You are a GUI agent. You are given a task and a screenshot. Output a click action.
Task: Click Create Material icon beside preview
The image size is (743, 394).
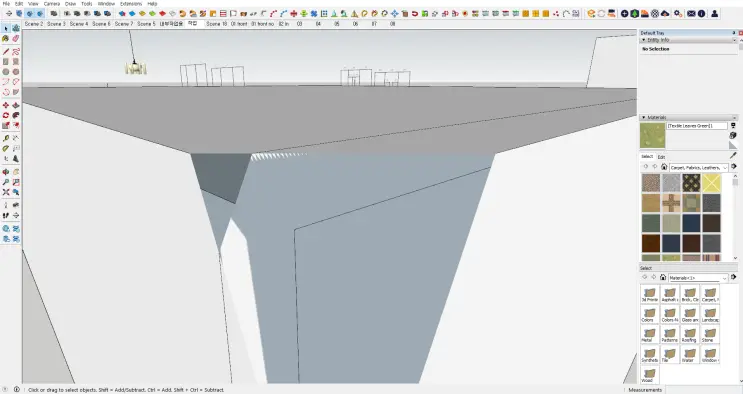(x=734, y=135)
